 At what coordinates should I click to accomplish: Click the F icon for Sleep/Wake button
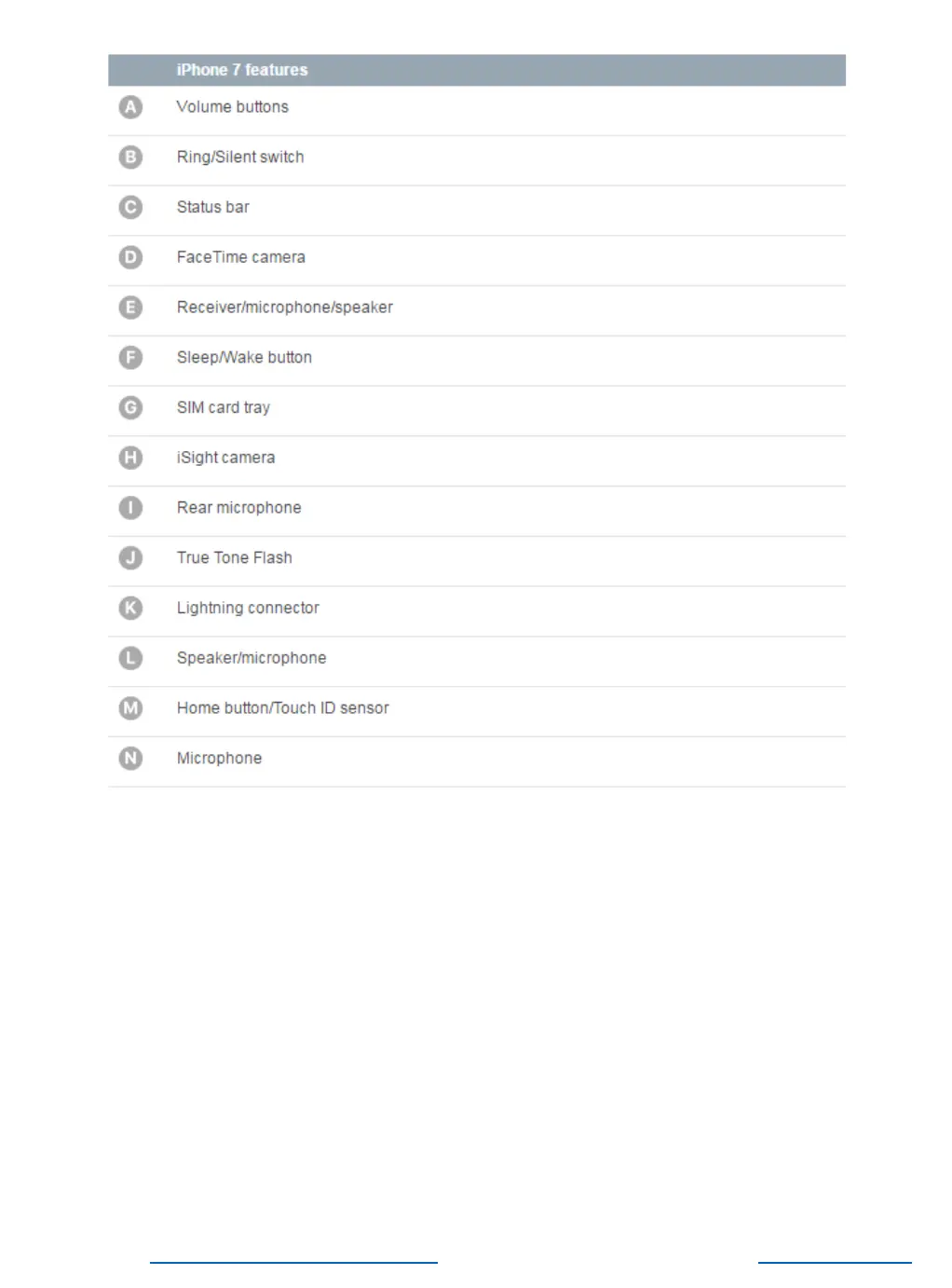pyautogui.click(x=130, y=358)
